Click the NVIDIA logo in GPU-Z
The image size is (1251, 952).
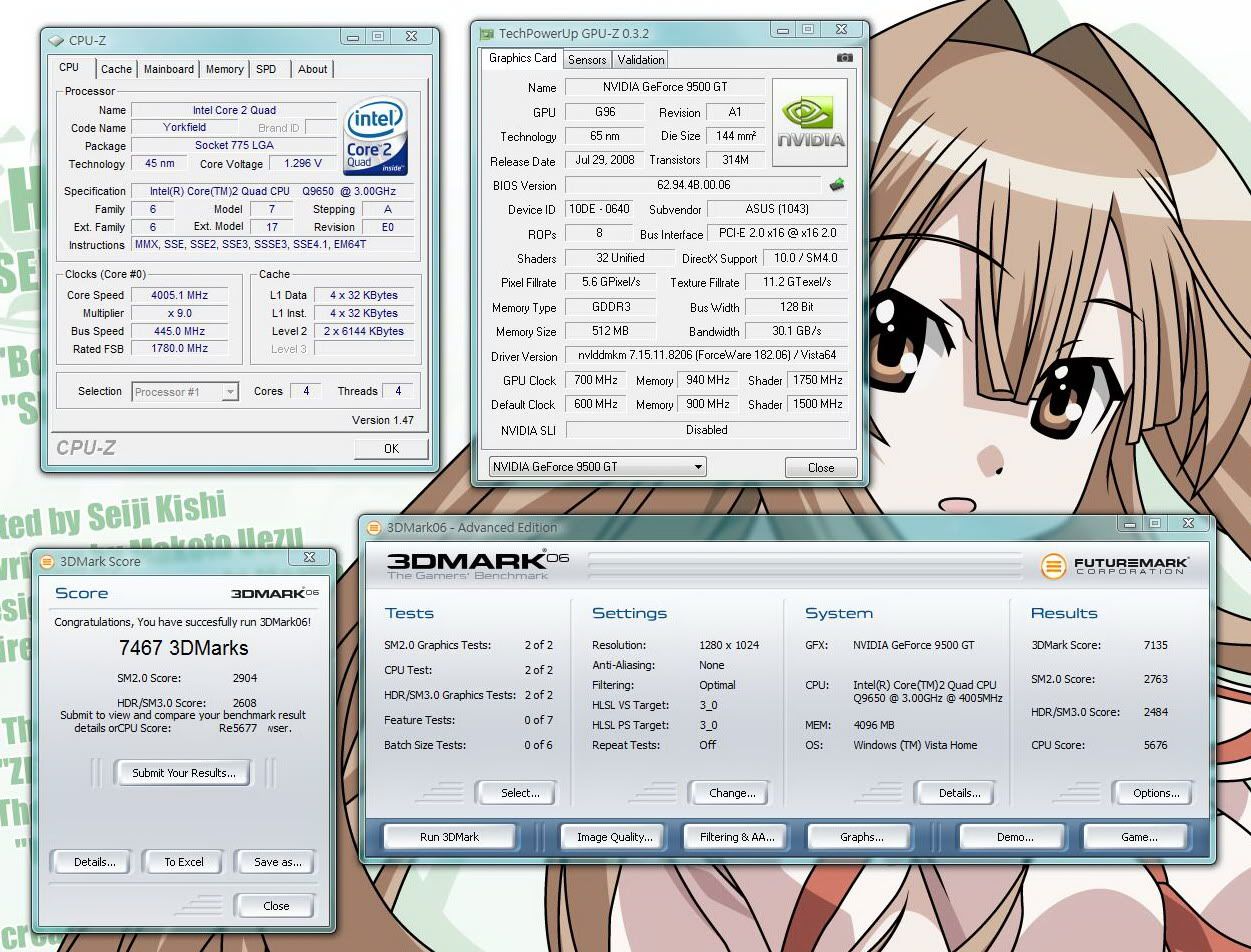tap(810, 123)
